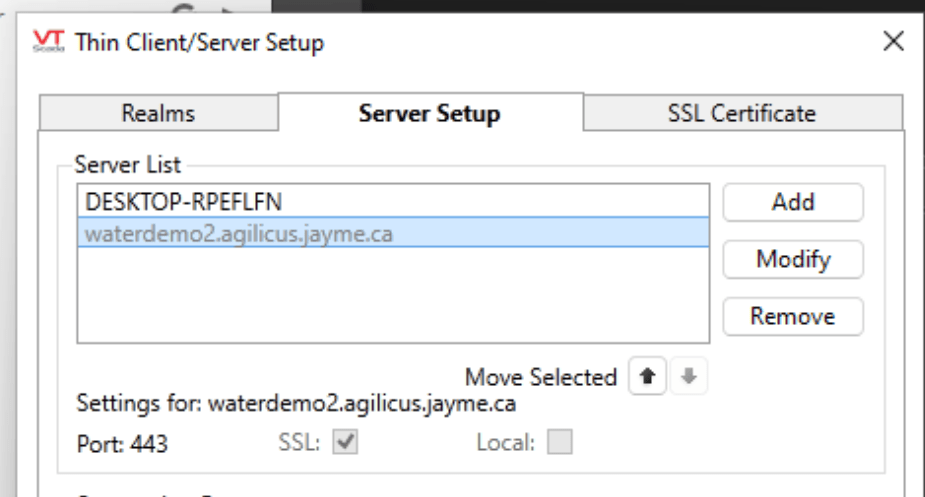
Task: Open the SSL Certificate tab
Action: 741,113
